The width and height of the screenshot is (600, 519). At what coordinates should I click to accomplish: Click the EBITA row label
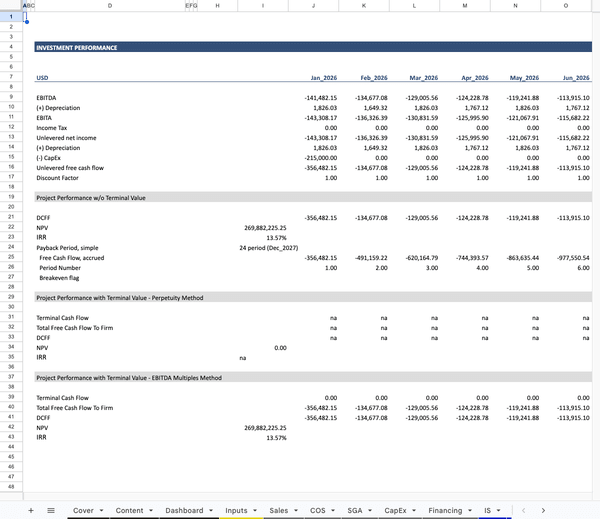click(44, 118)
